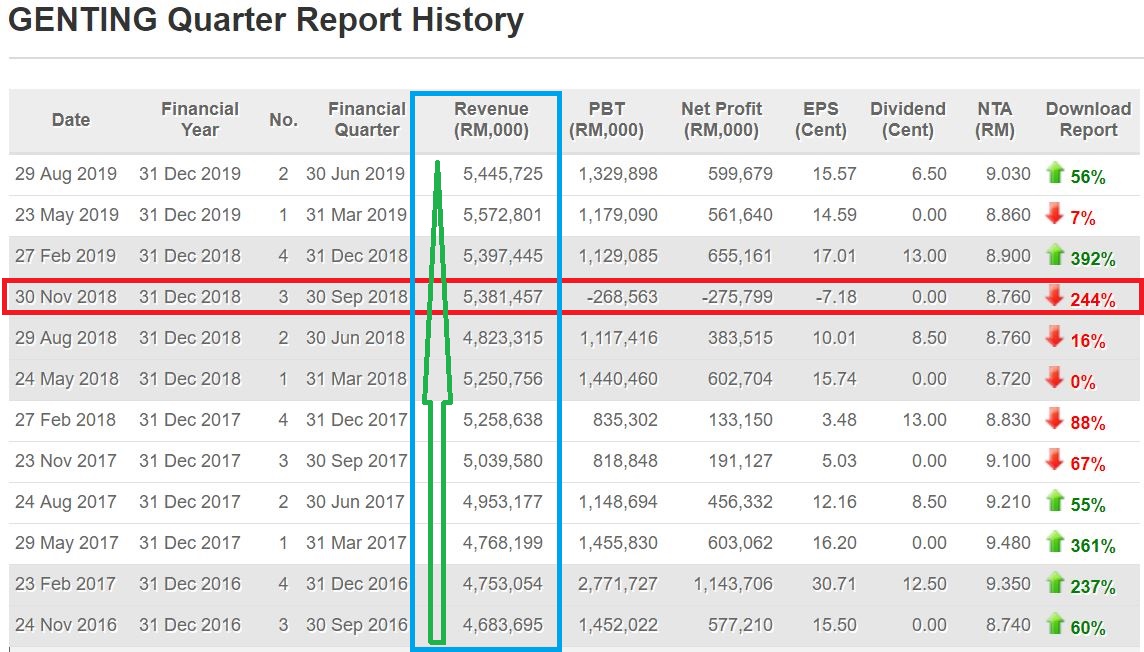Click green up arrow icon beside 56%
The width and height of the screenshot is (1144, 652).
pos(1055,173)
